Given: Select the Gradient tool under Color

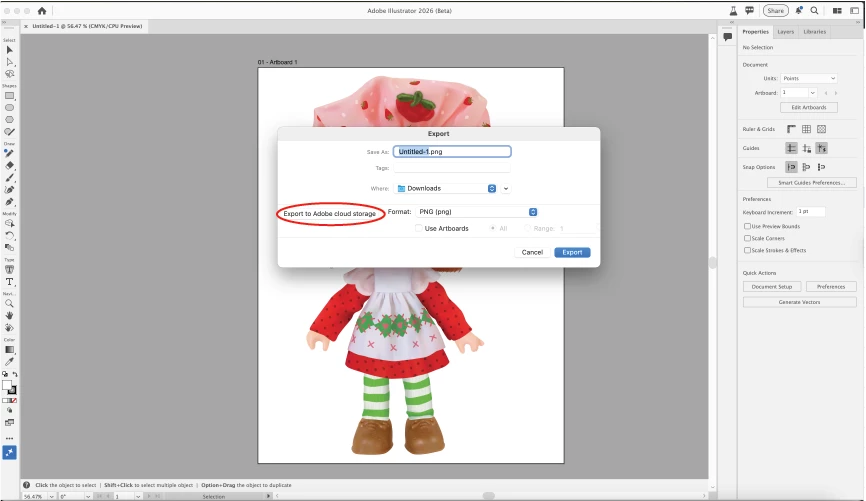Looking at the screenshot, I should click(x=9, y=350).
